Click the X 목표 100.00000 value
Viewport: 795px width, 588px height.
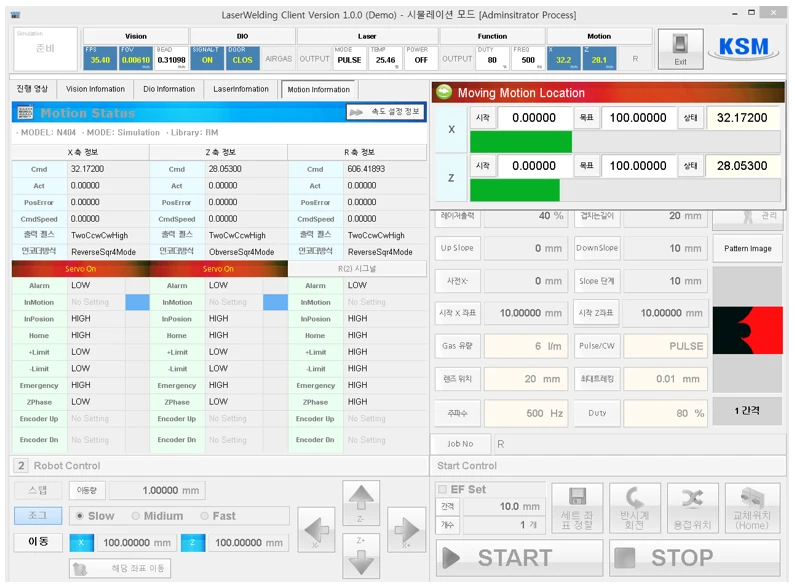(638, 118)
